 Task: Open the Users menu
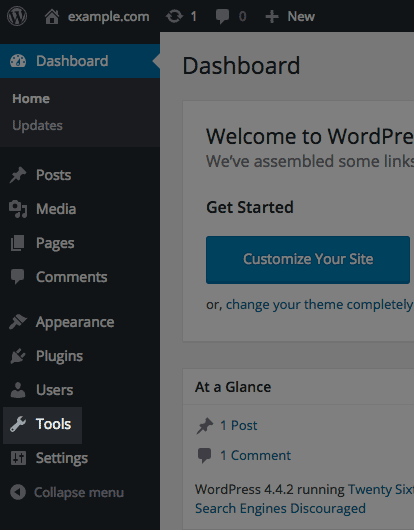(54, 390)
